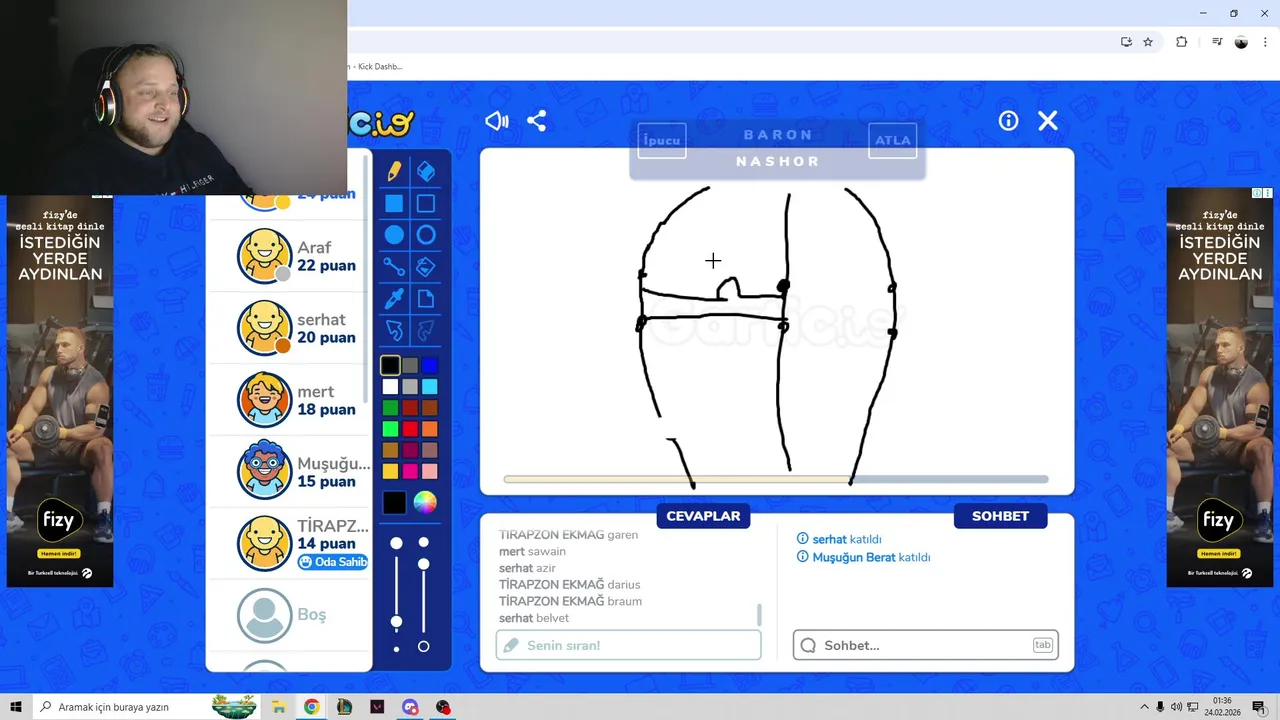Focus the Sohbet chat input field
Image resolution: width=1280 pixels, height=720 pixels.
coord(926,645)
